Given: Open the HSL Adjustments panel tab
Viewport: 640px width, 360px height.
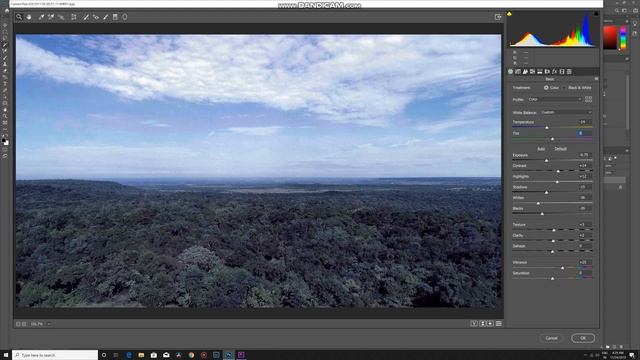Looking at the screenshot, I should (x=532, y=71).
